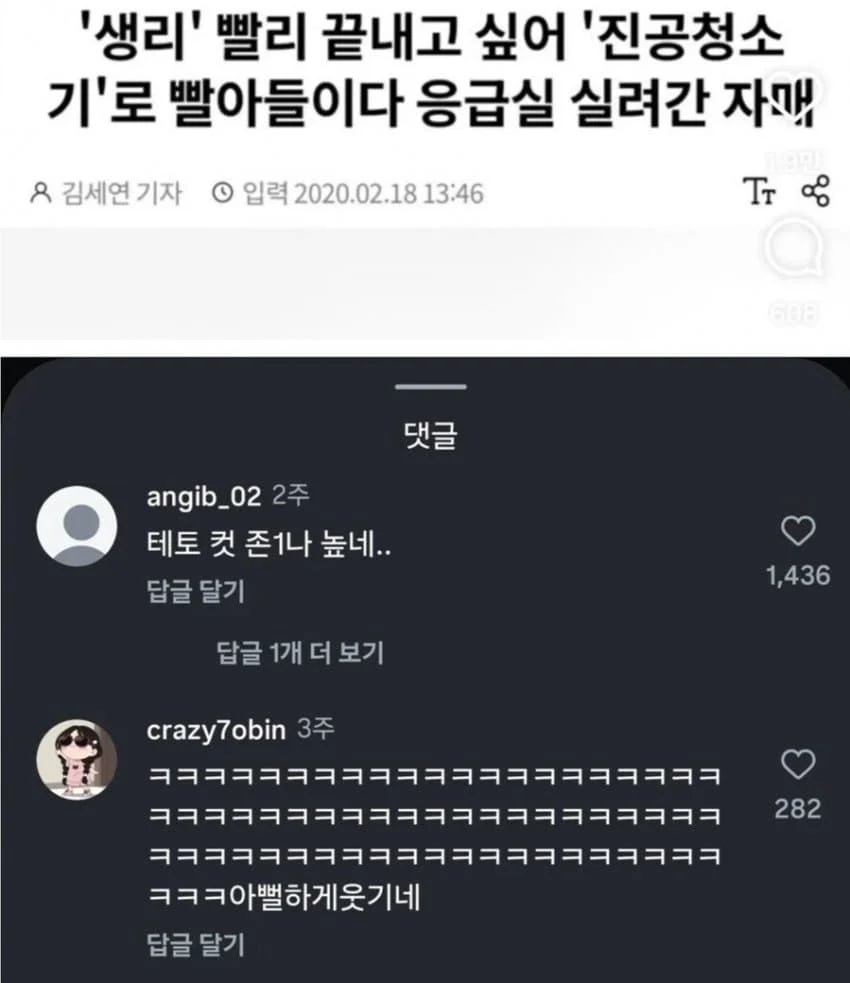
Task: Expand the 답글 1개 더 보기 replies
Action: [x=300, y=653]
